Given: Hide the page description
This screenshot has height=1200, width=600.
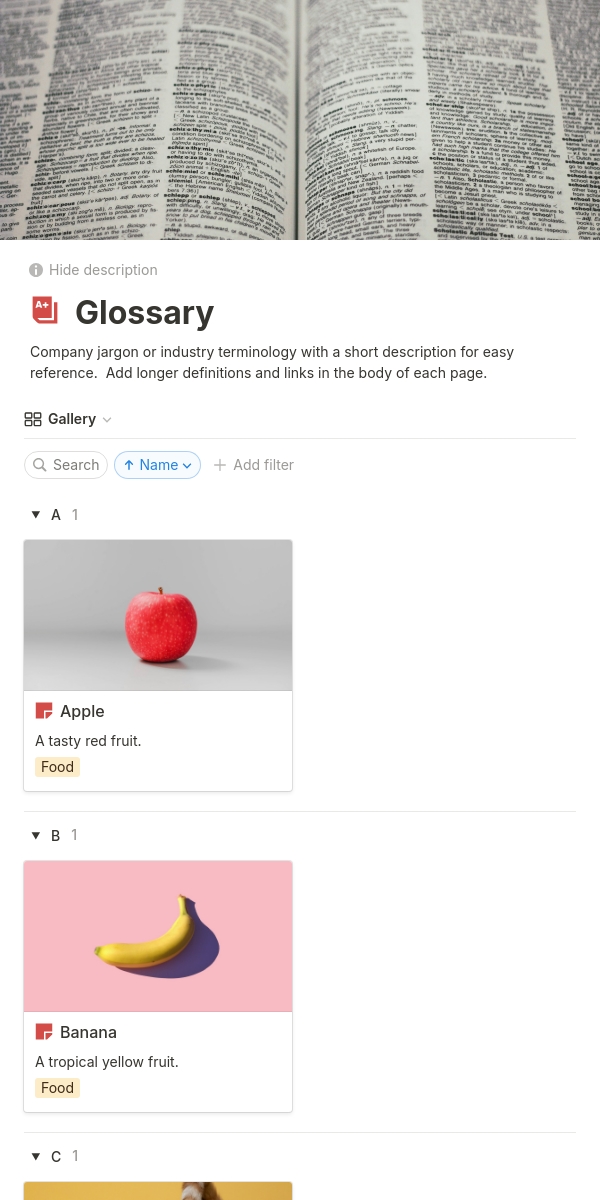Looking at the screenshot, I should point(103,270).
